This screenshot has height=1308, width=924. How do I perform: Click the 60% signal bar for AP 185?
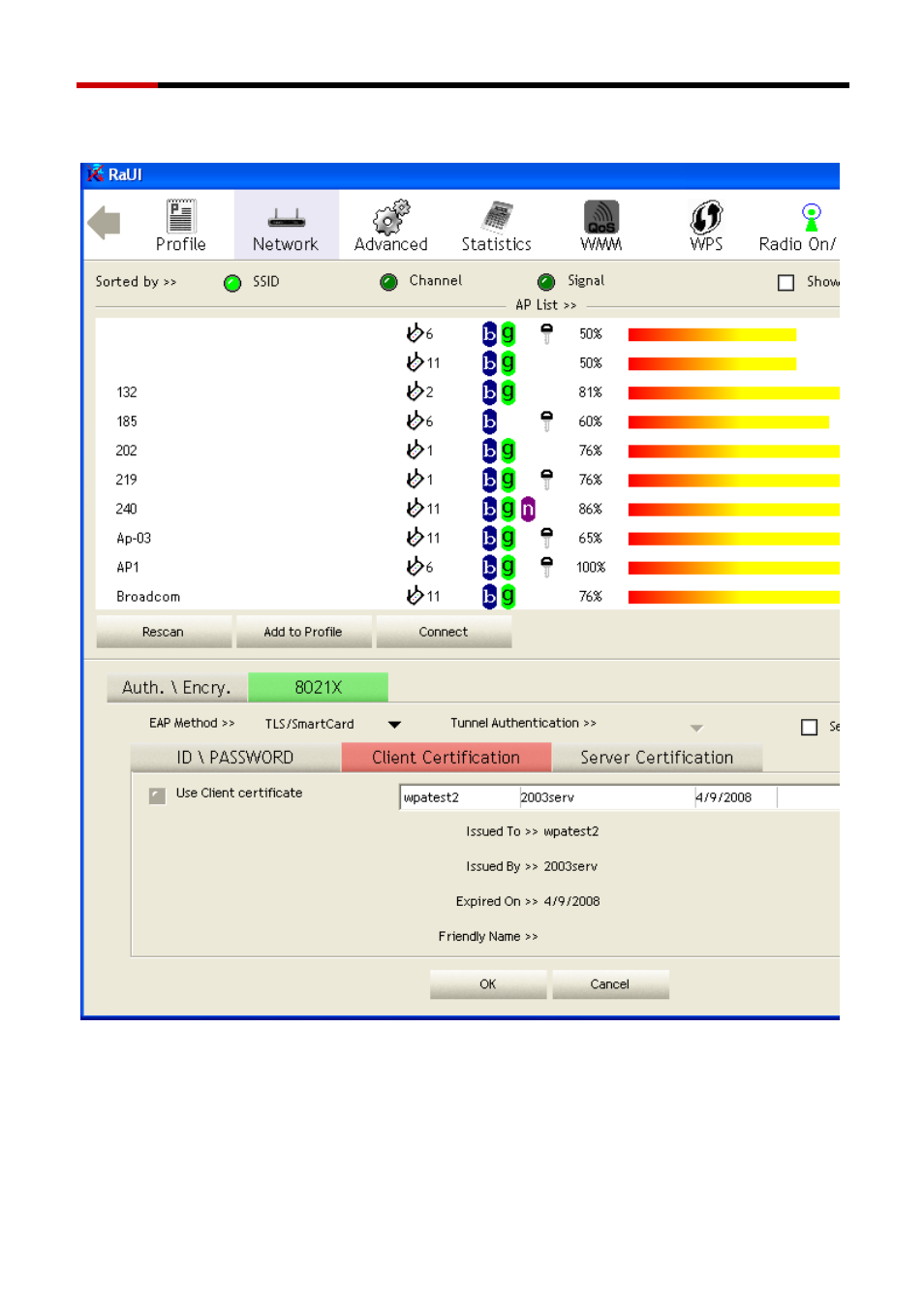728,422
